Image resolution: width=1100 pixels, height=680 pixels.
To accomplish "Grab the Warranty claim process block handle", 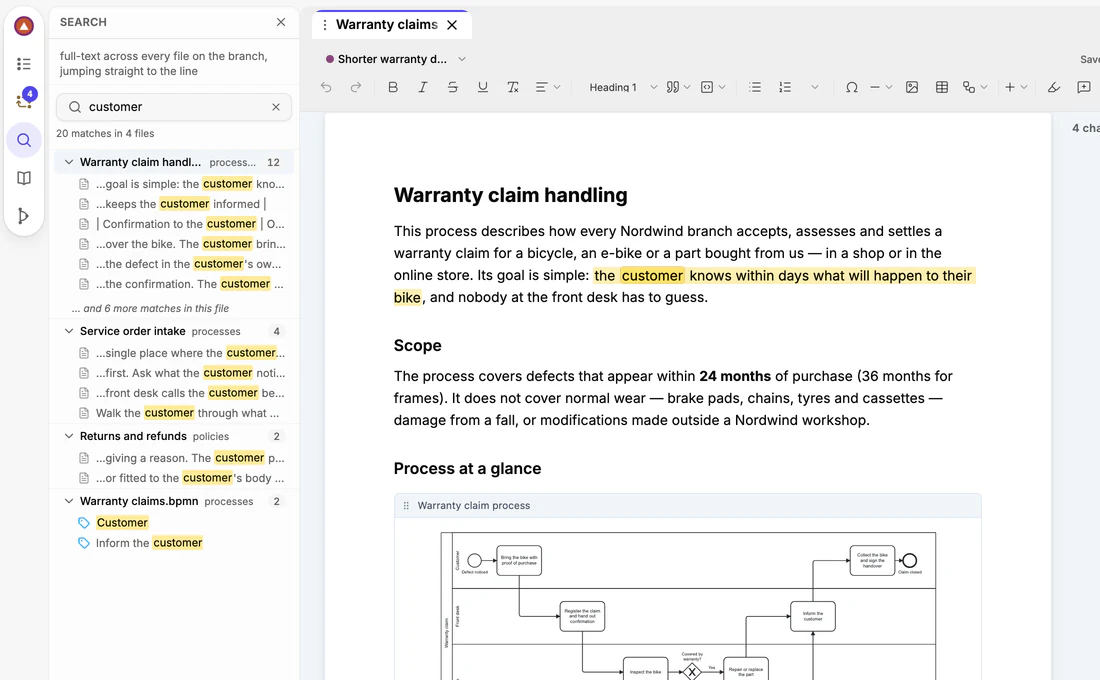I will [x=406, y=505].
